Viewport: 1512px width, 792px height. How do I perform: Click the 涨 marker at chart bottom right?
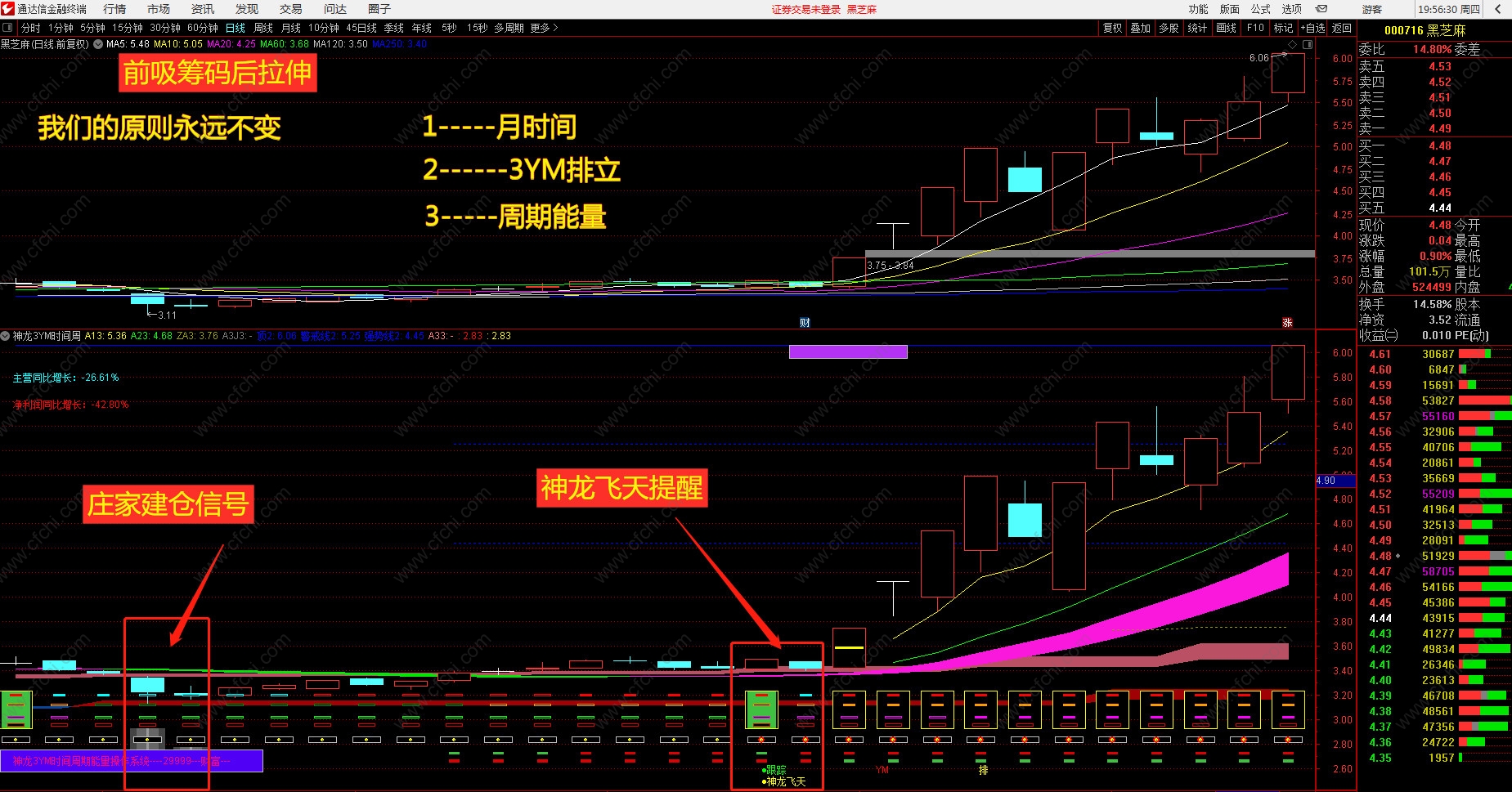click(1287, 323)
